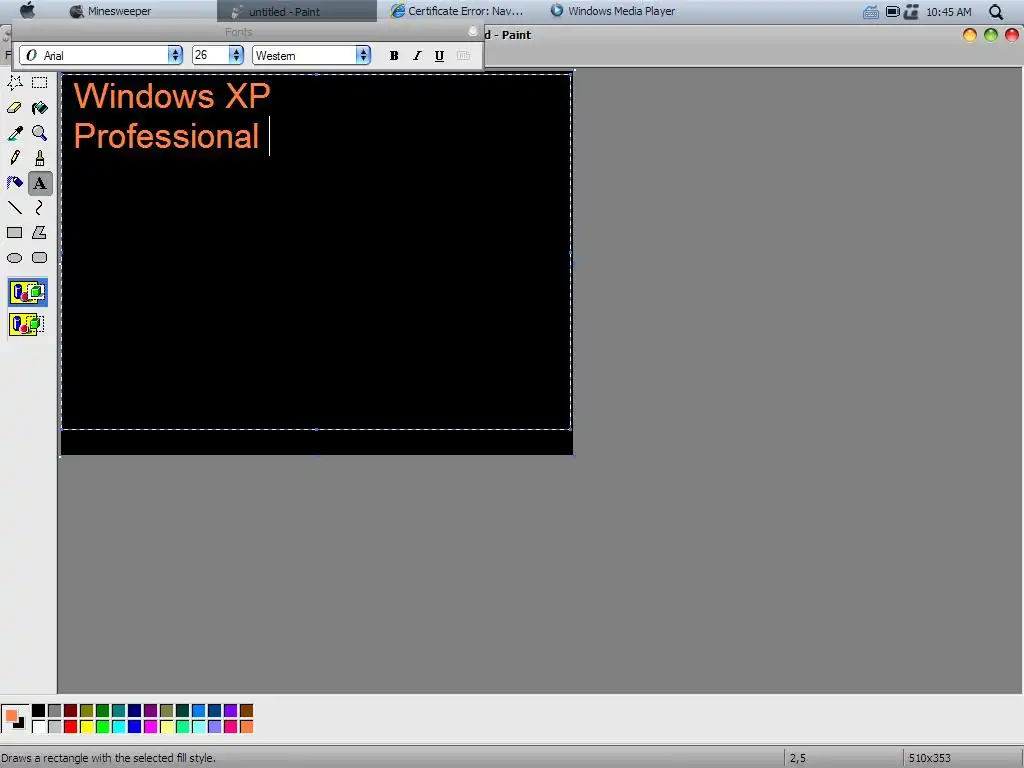This screenshot has width=1024, height=768.
Task: Minimize Paint with the orange window button
Action: point(970,35)
